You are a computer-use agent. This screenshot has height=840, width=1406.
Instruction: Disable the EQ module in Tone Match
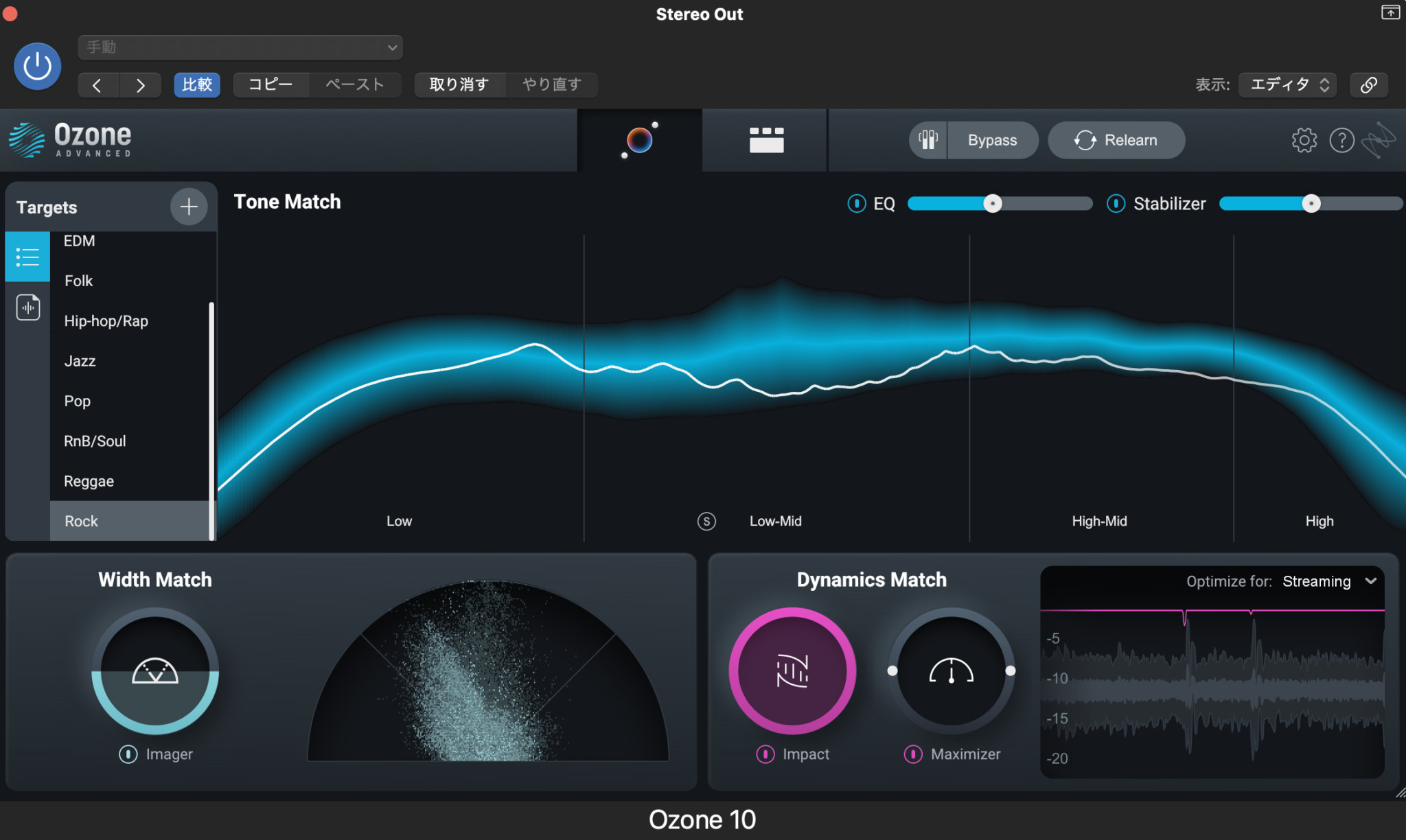855,203
